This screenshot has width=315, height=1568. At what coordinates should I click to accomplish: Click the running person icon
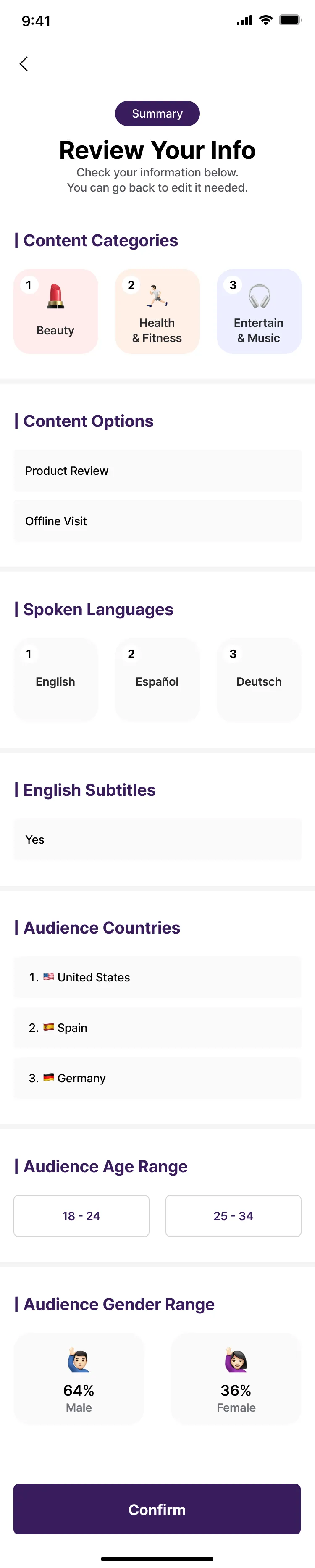coord(157,296)
